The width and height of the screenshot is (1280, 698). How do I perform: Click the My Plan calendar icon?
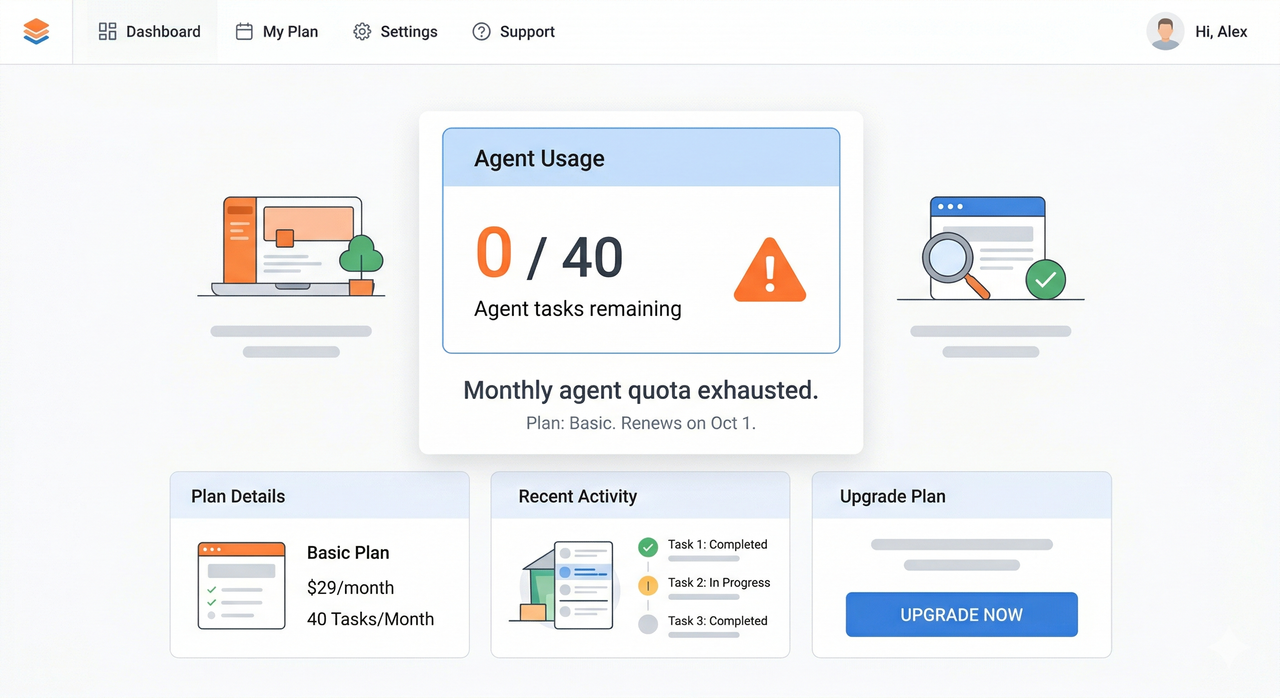(x=244, y=32)
